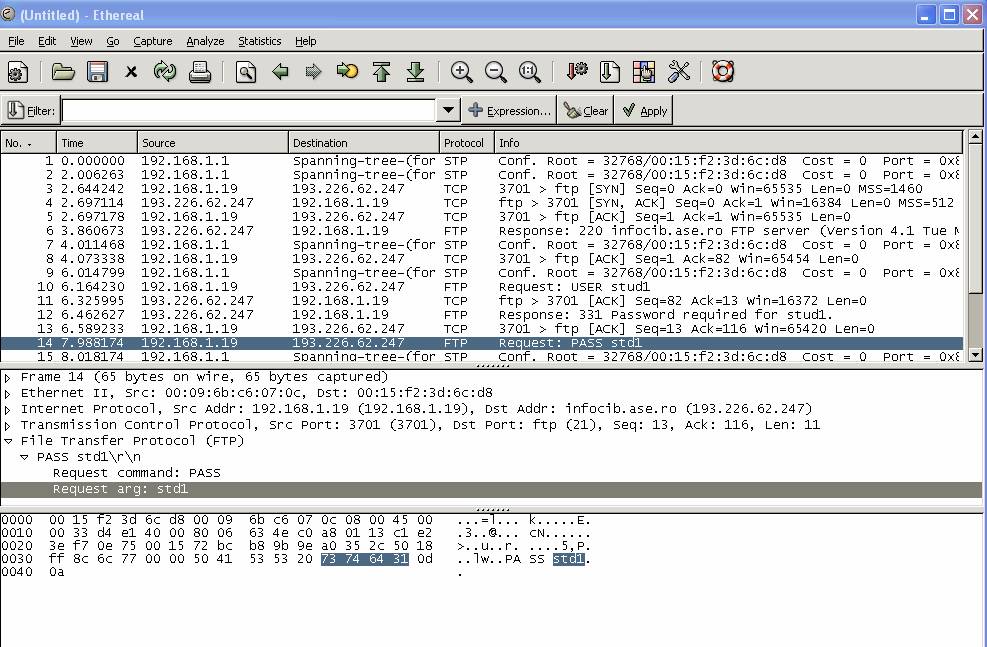Open a capture file via folder icon
The width and height of the screenshot is (987, 647).
[63, 72]
